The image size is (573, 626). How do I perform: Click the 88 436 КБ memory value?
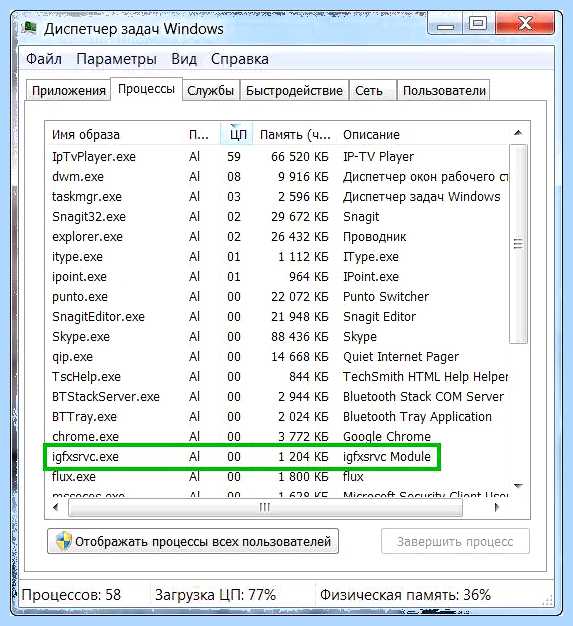click(299, 337)
